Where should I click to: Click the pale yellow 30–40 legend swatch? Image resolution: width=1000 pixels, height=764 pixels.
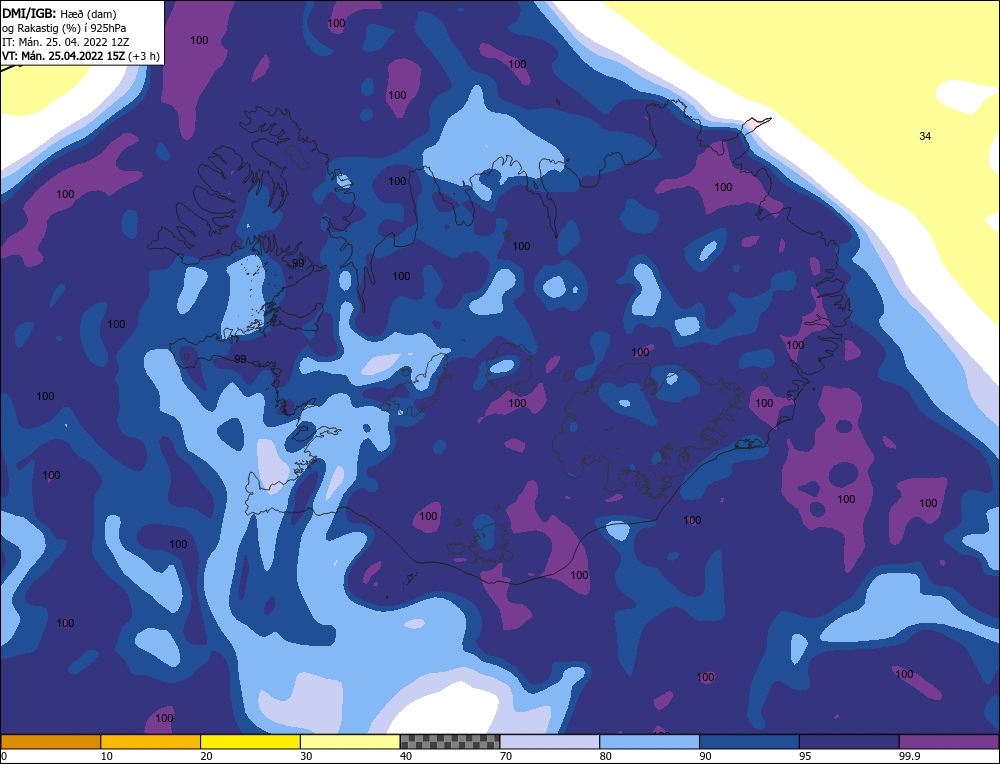click(x=350, y=741)
